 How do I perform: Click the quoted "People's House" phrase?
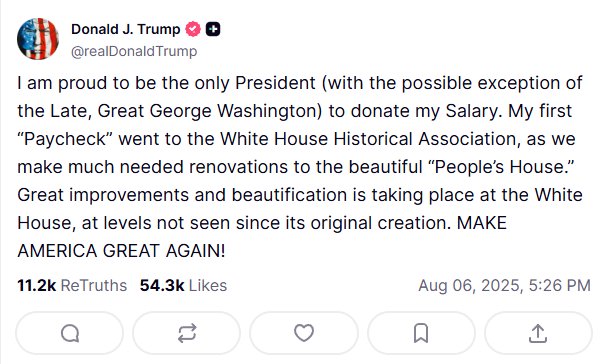[502, 167]
